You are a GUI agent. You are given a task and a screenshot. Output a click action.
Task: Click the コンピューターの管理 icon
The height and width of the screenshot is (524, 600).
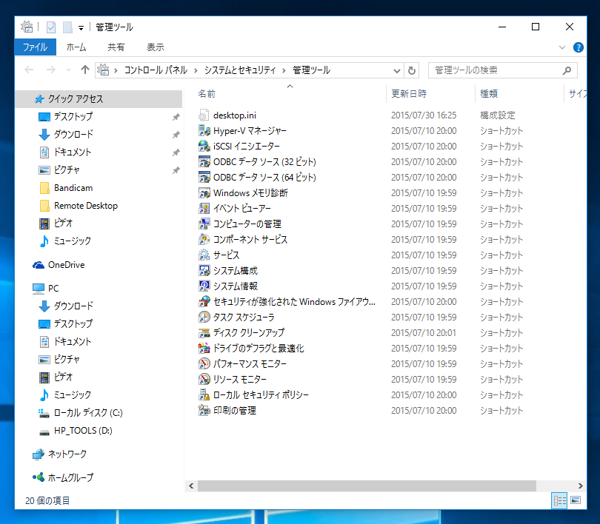[x=204, y=224]
